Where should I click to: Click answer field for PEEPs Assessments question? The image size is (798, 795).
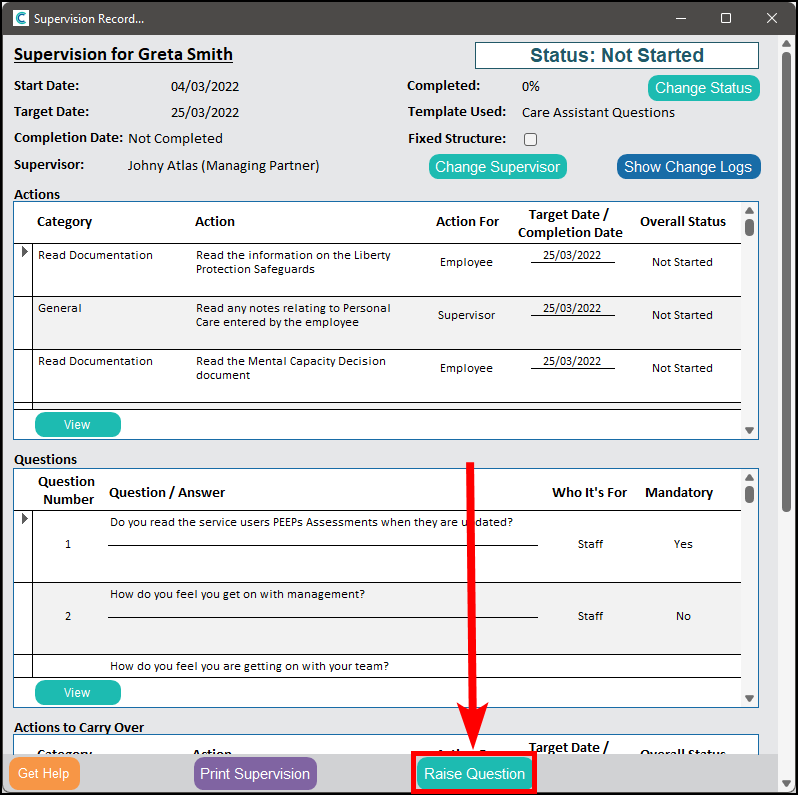(322, 545)
